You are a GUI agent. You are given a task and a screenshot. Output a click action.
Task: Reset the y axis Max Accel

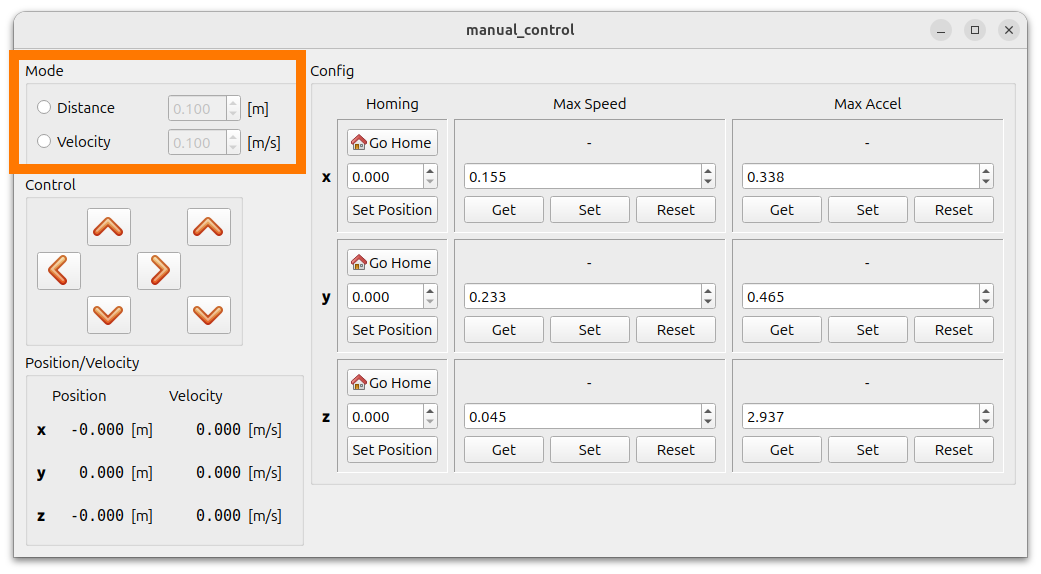(x=954, y=330)
